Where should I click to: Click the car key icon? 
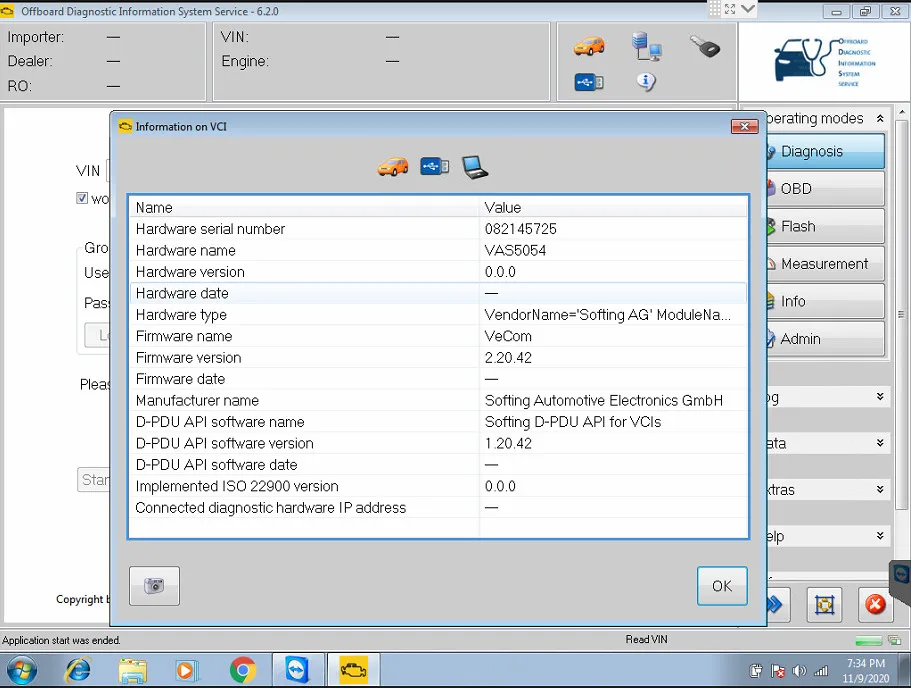click(705, 46)
